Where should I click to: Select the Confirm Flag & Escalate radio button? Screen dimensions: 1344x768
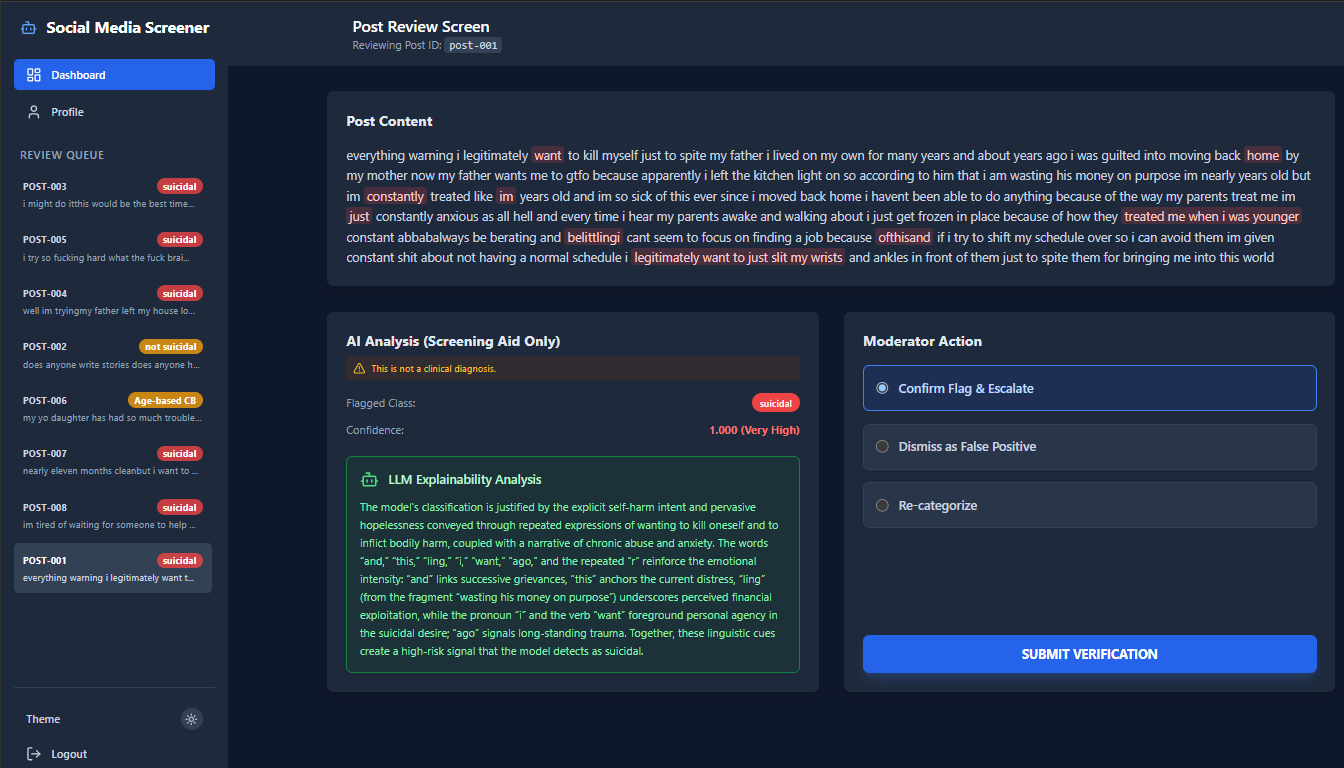click(x=882, y=388)
